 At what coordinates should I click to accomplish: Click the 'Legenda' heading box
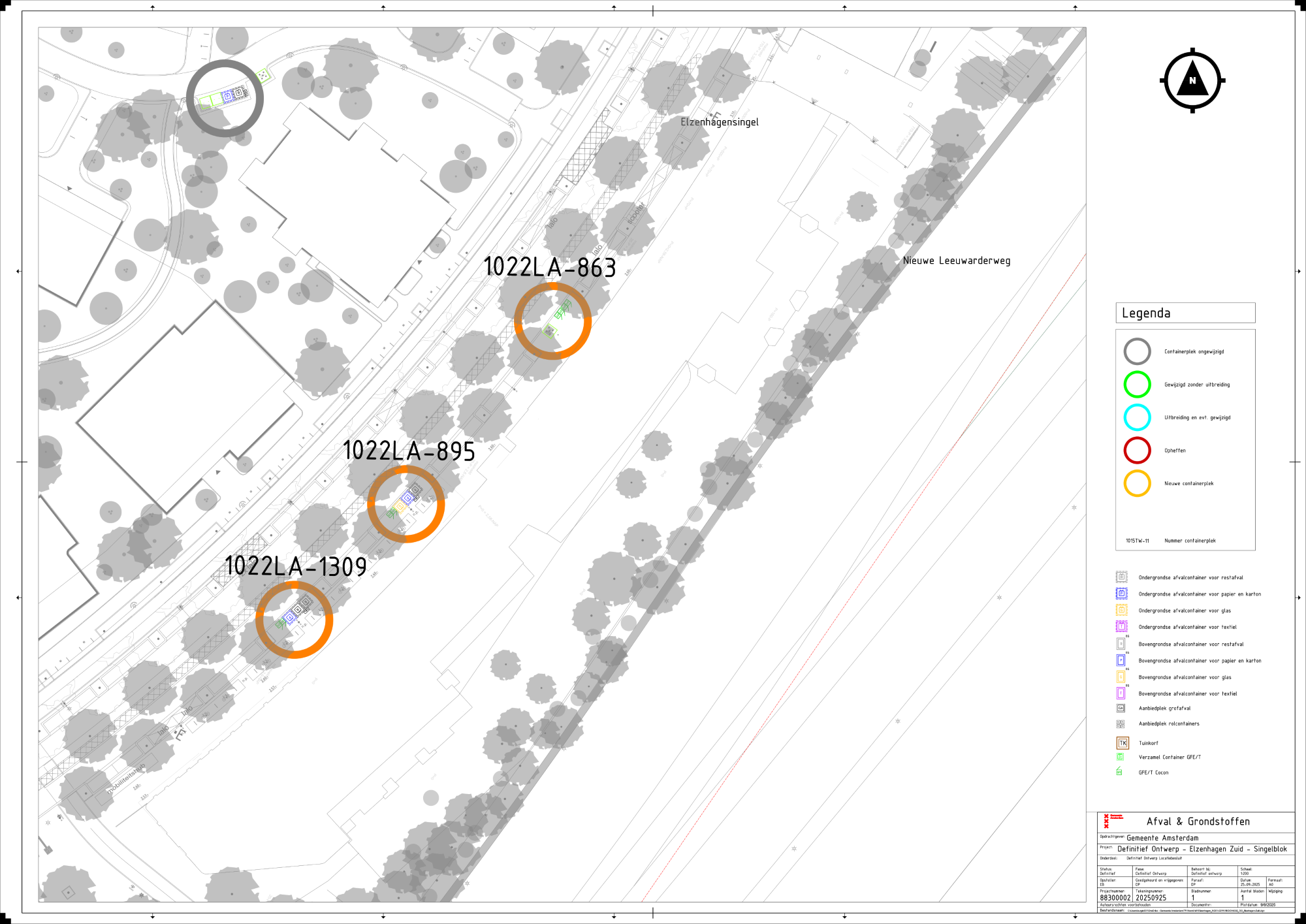point(1185,313)
